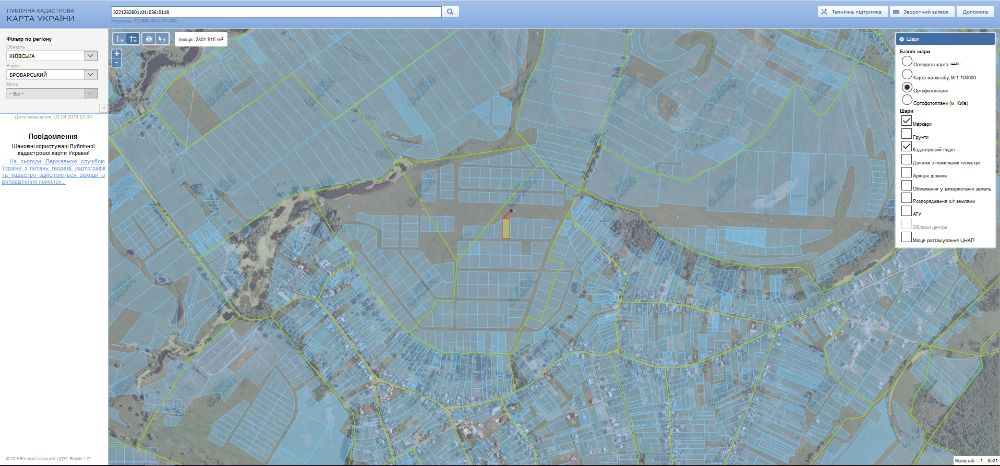Open the Допомога help button
The image size is (1000, 466).
975,11
